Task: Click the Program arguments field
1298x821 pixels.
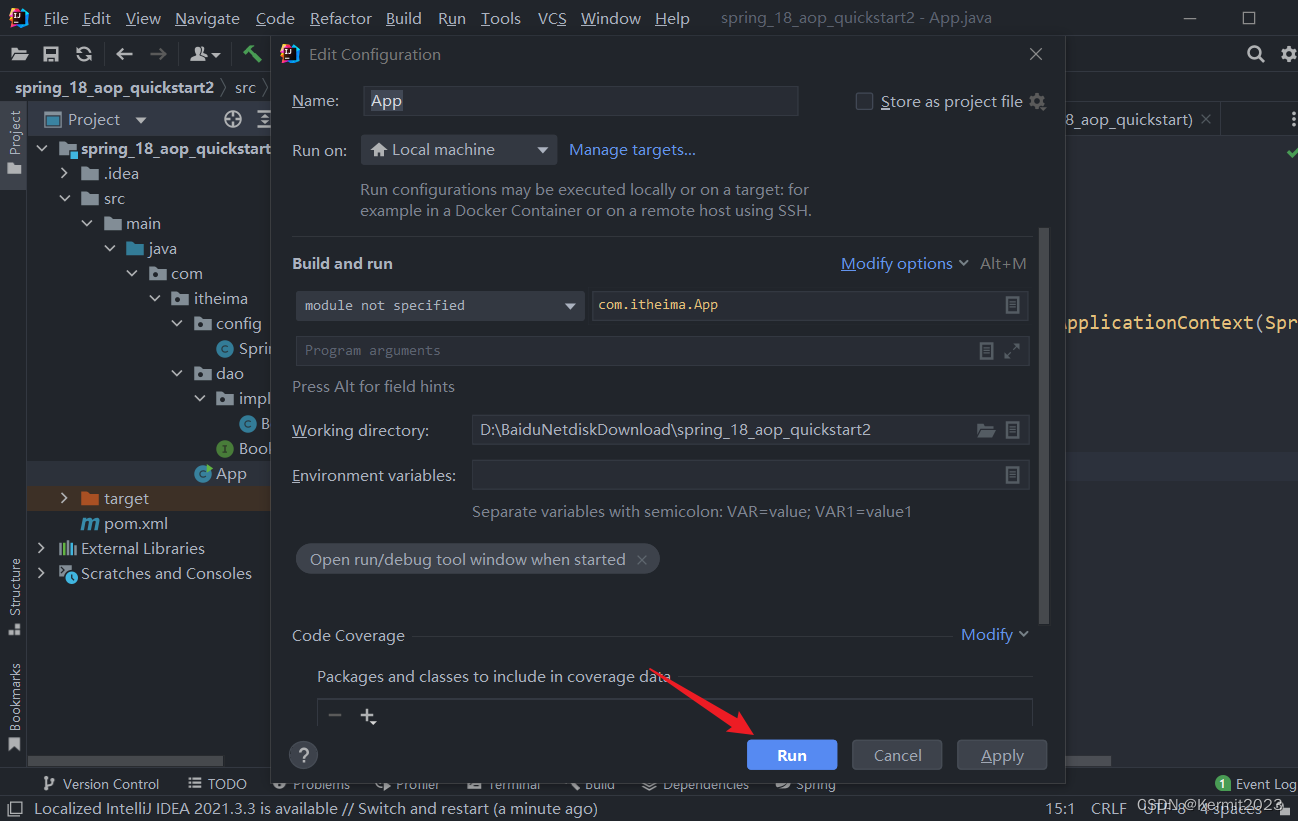Action: point(662,351)
